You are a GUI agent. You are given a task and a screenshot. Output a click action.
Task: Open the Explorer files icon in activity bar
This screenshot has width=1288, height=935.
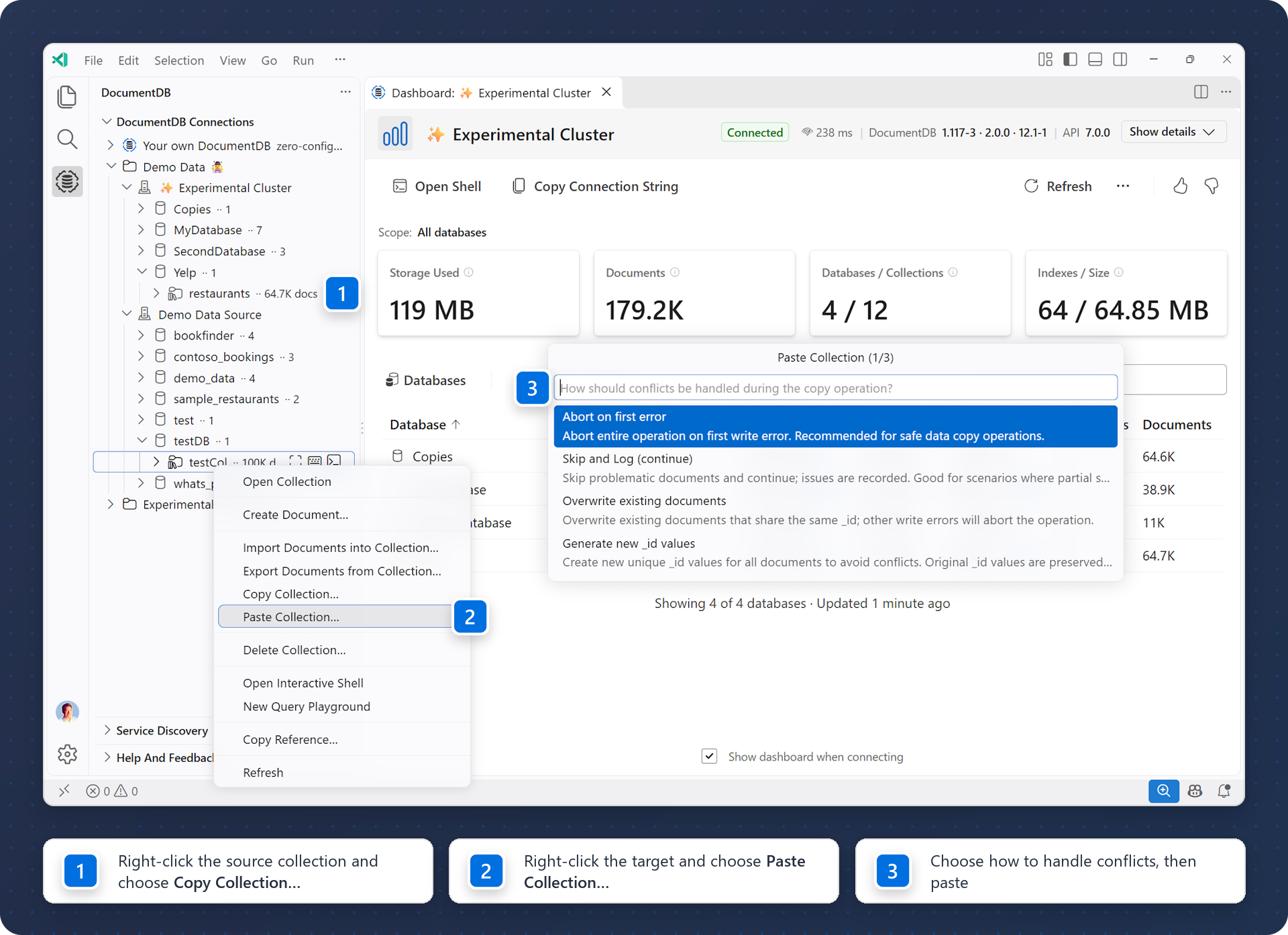point(67,97)
